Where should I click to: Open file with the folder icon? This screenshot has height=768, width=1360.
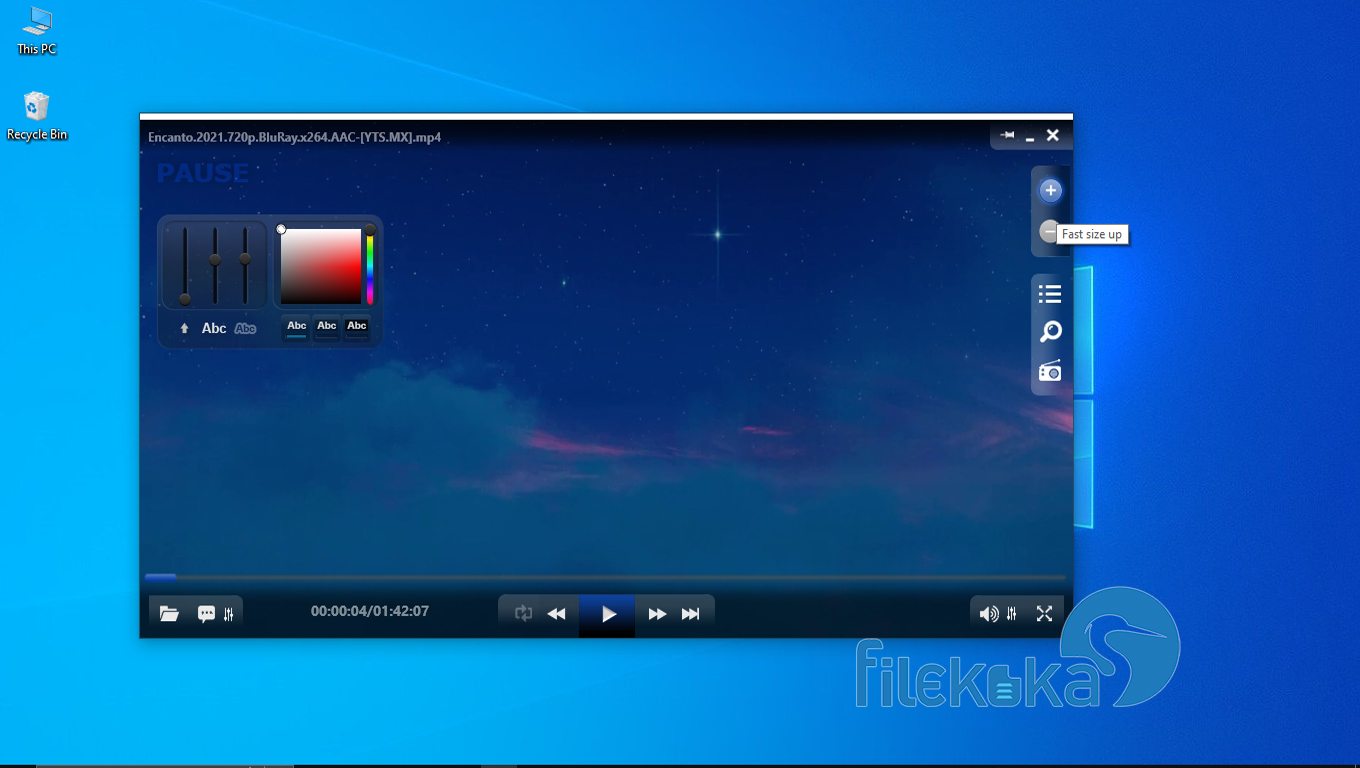(169, 614)
